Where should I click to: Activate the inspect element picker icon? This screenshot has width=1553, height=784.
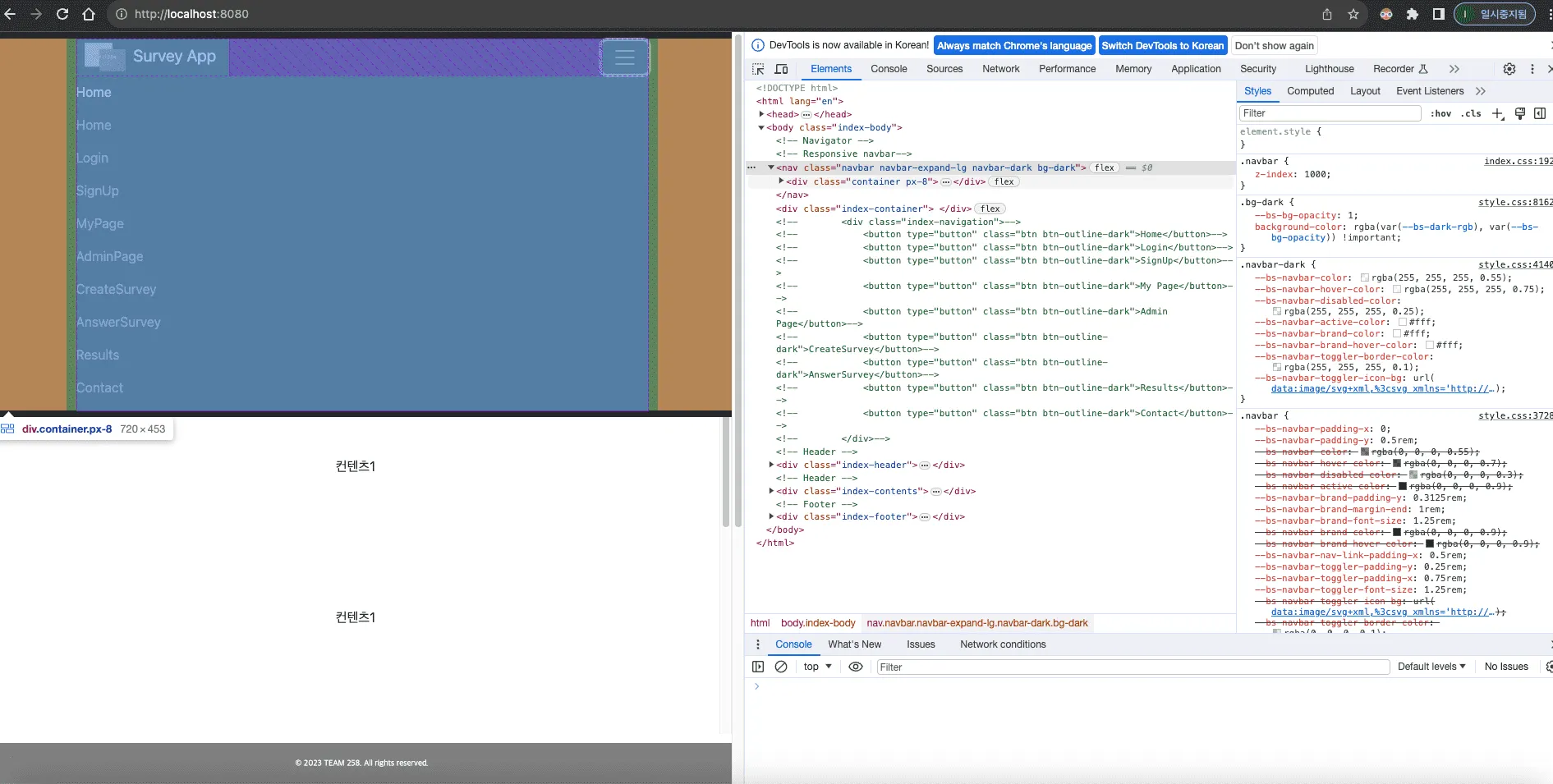pos(758,69)
